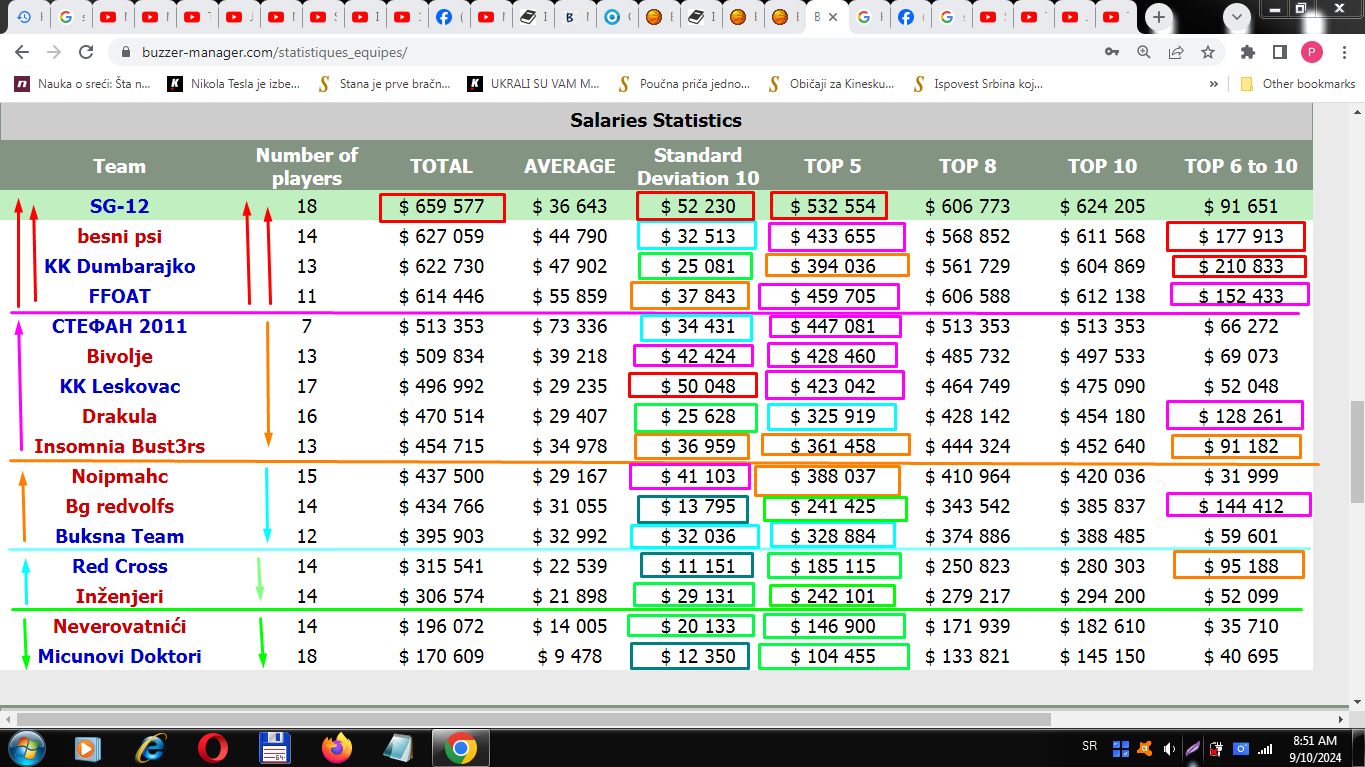Open bookmark Nikola Tesla je izbe...
Screen dimensions: 1365x767
click(x=234, y=84)
